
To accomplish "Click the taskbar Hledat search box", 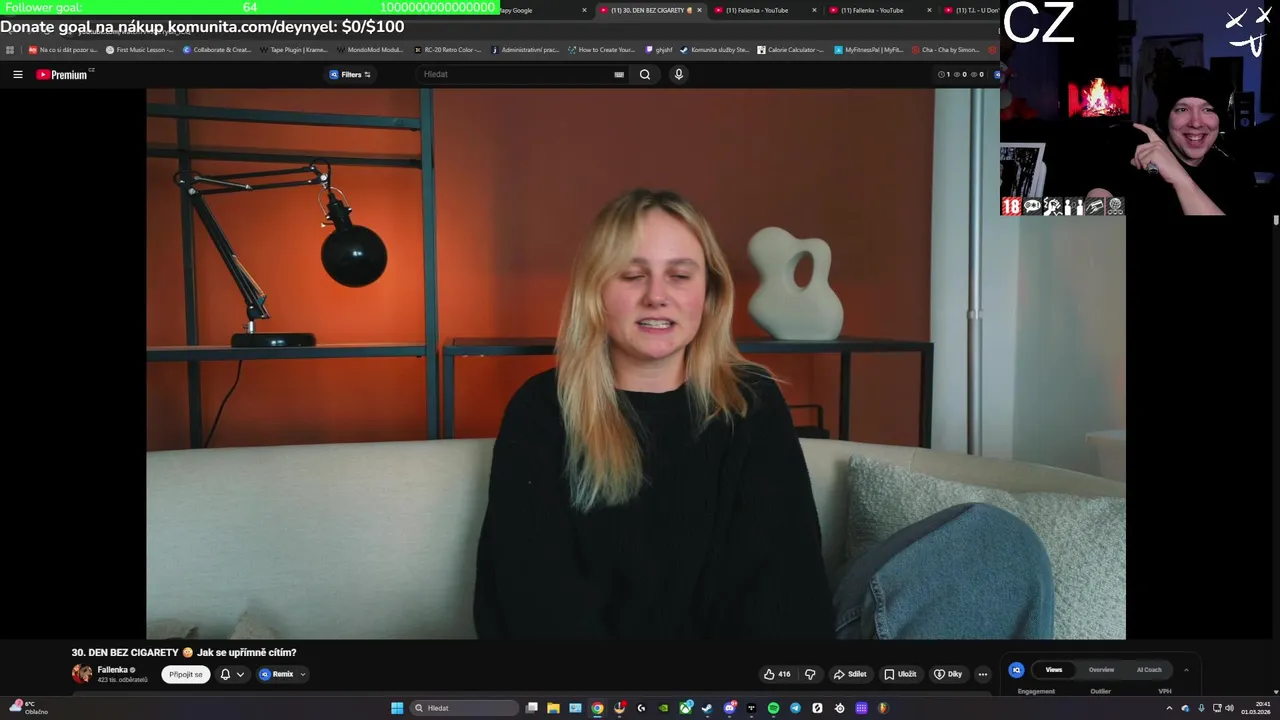I will [465, 708].
